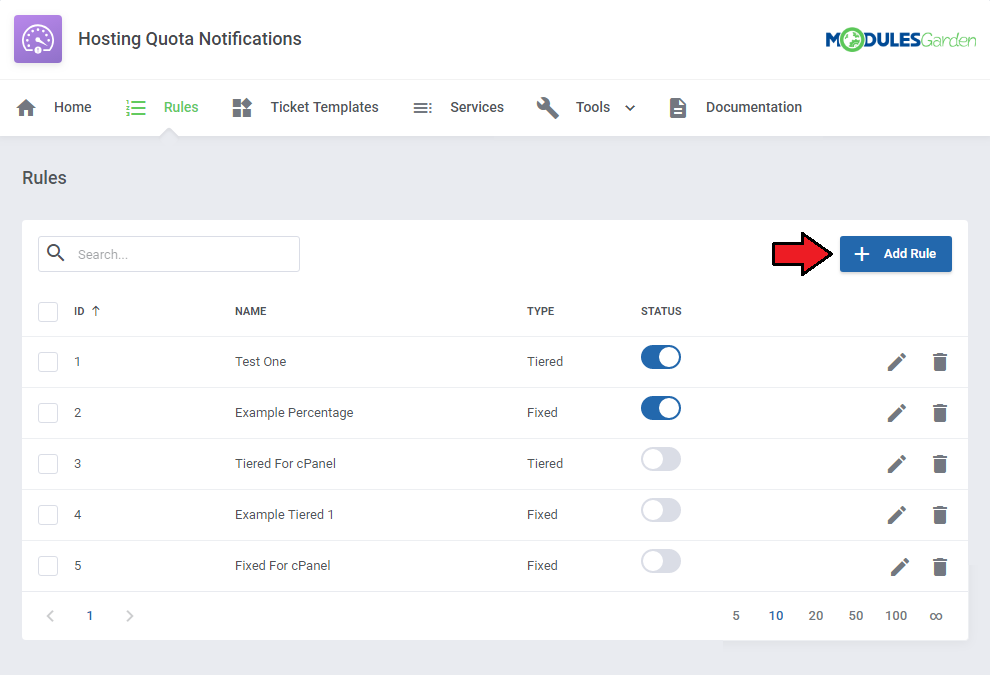The image size is (990, 675).
Task: Enable the Fixed For cPanel status toggle
Action: 661,561
